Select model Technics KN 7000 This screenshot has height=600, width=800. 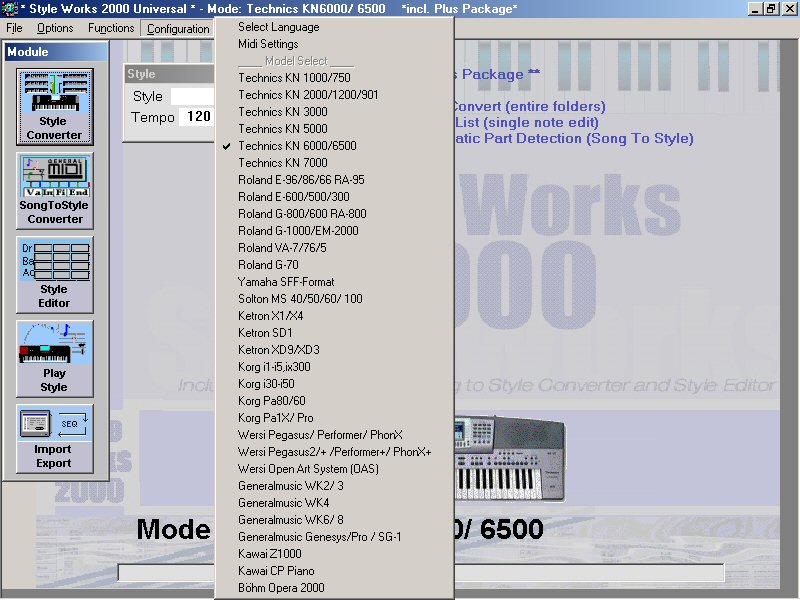(334, 163)
